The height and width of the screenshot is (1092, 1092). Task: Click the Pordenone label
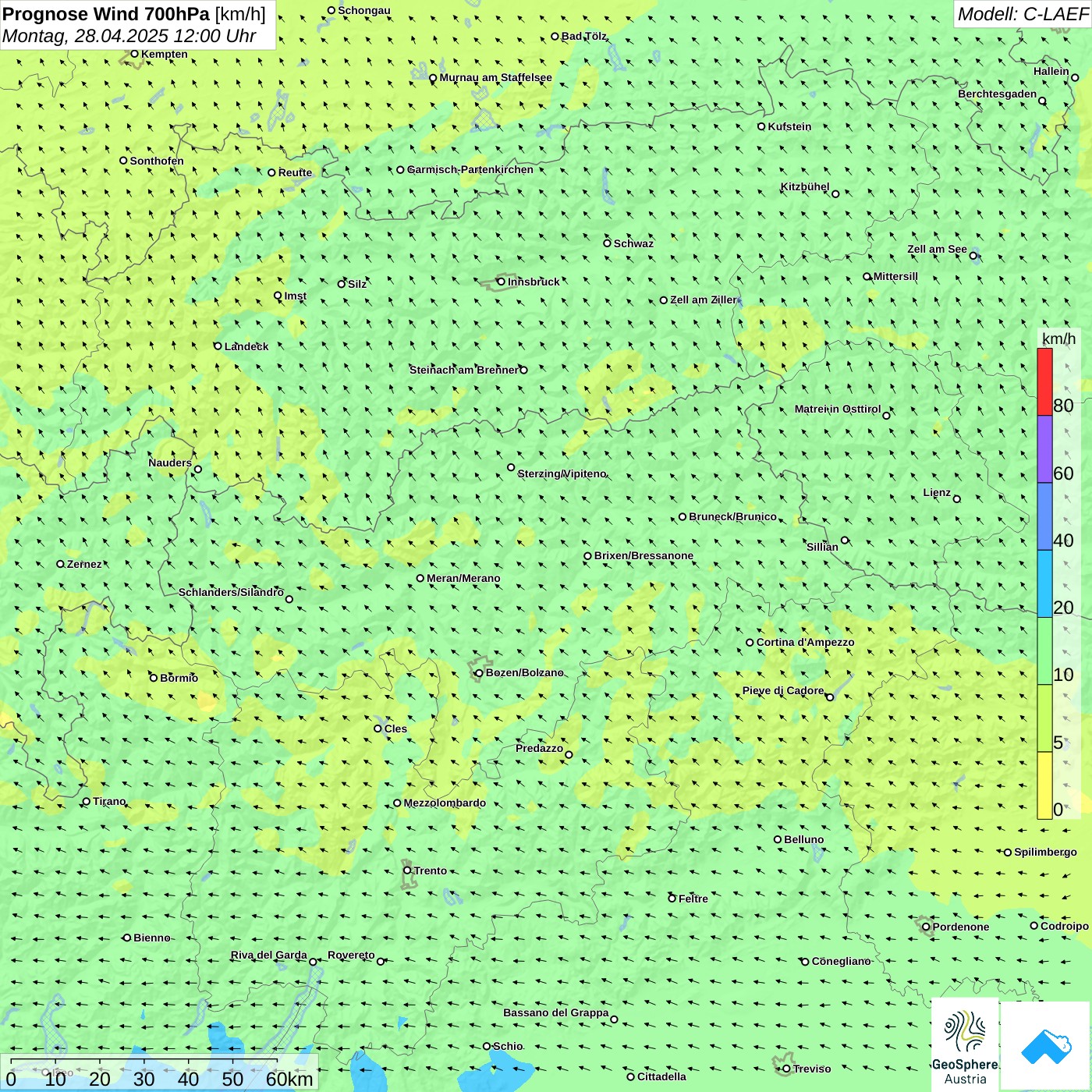961,927
